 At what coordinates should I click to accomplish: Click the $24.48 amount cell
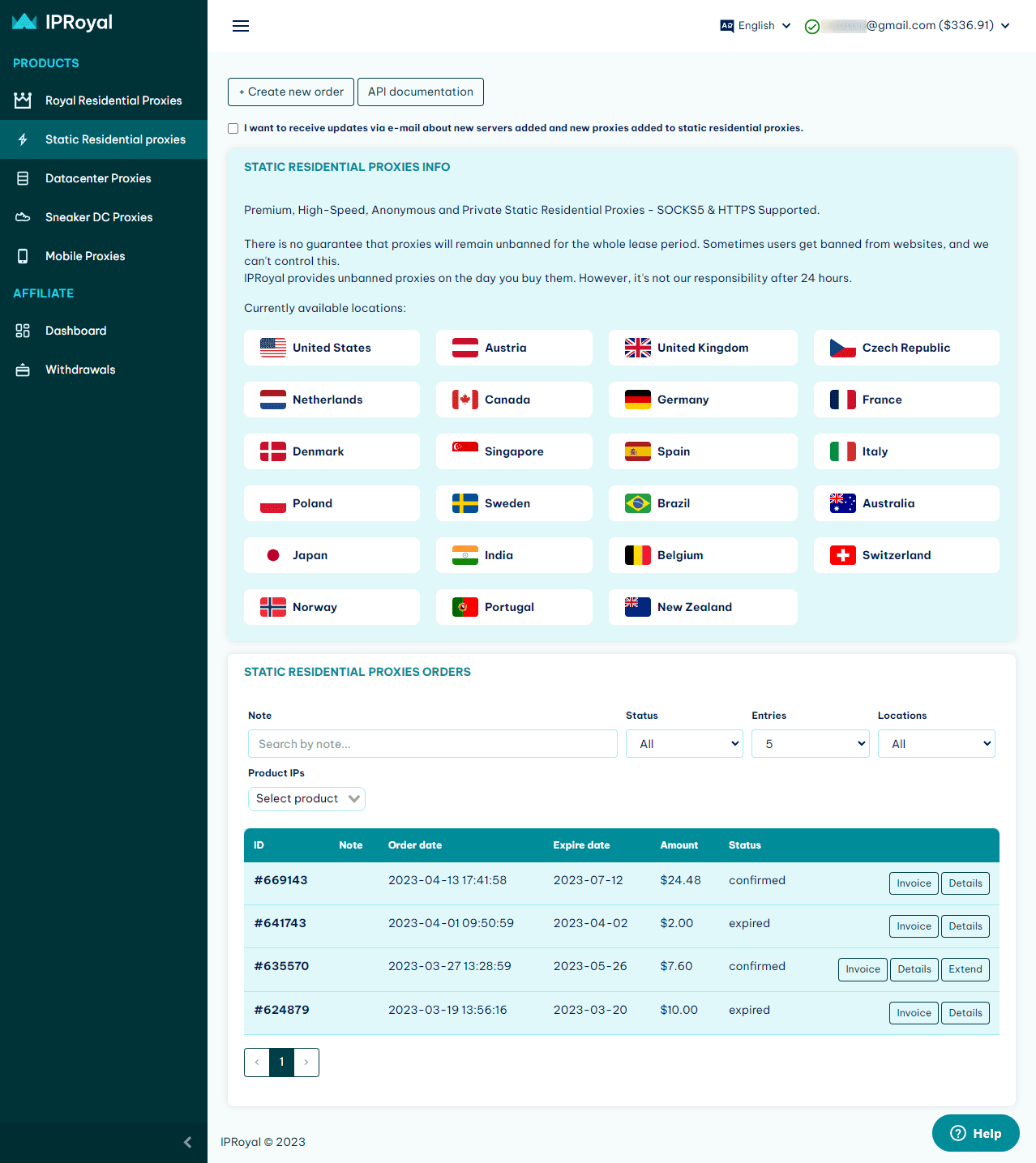tap(680, 880)
